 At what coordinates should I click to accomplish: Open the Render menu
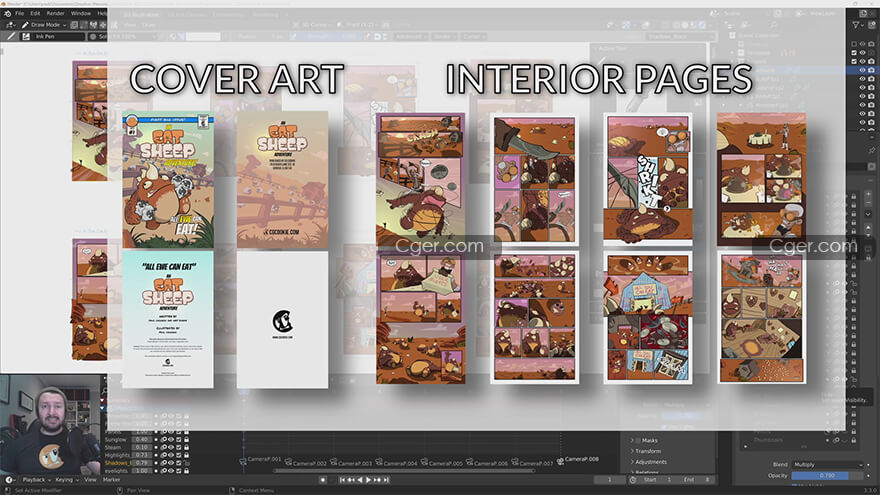pos(55,13)
